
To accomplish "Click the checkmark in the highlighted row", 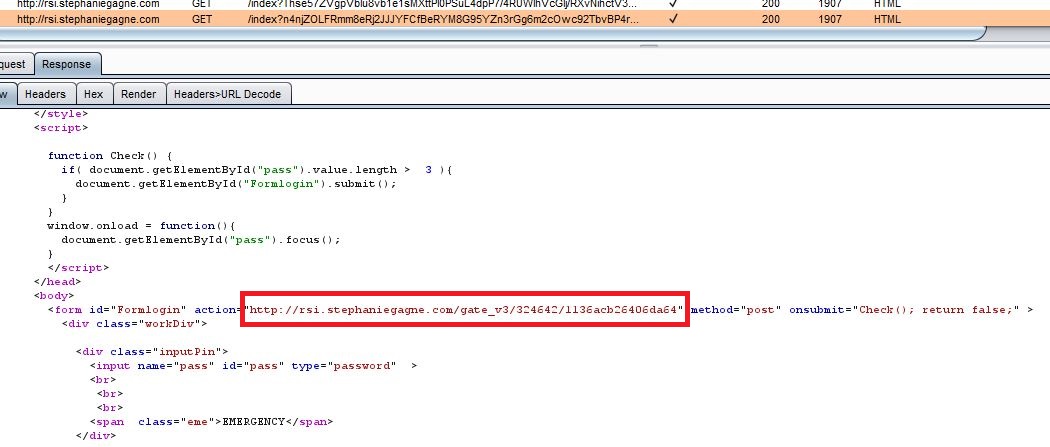I will pos(673,19).
